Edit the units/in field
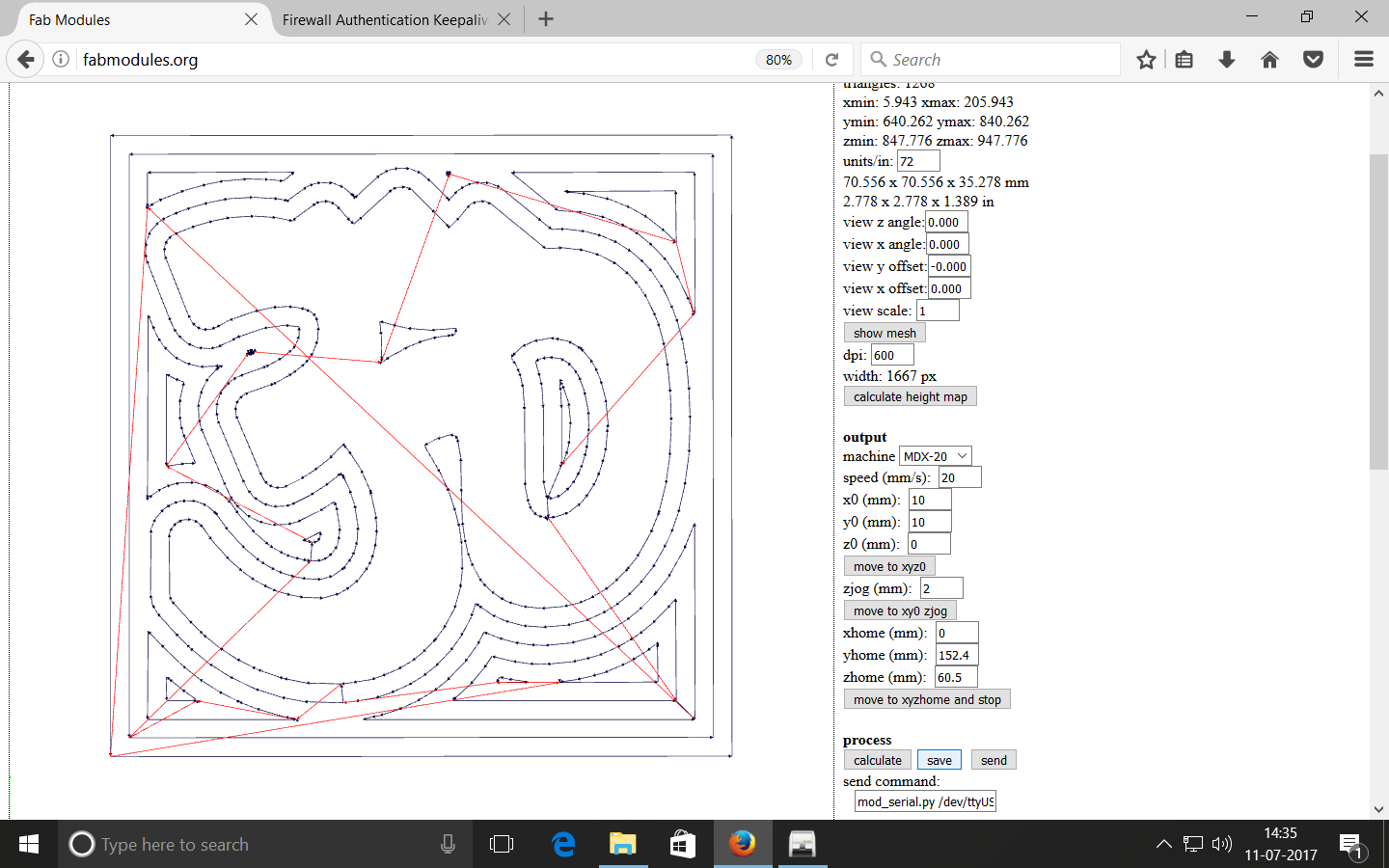 [918, 161]
